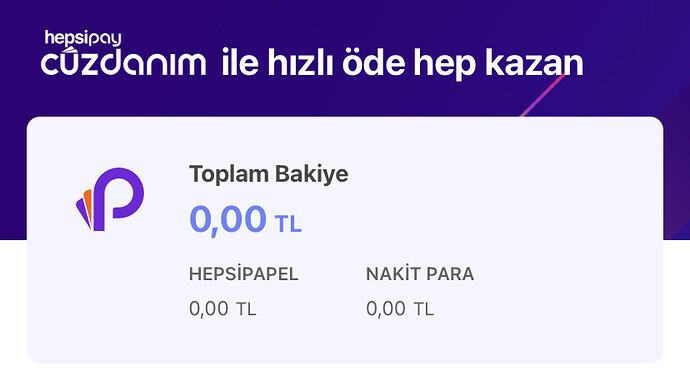Open the Toplam Bakiye heading
The width and height of the screenshot is (690, 387).
(x=268, y=174)
